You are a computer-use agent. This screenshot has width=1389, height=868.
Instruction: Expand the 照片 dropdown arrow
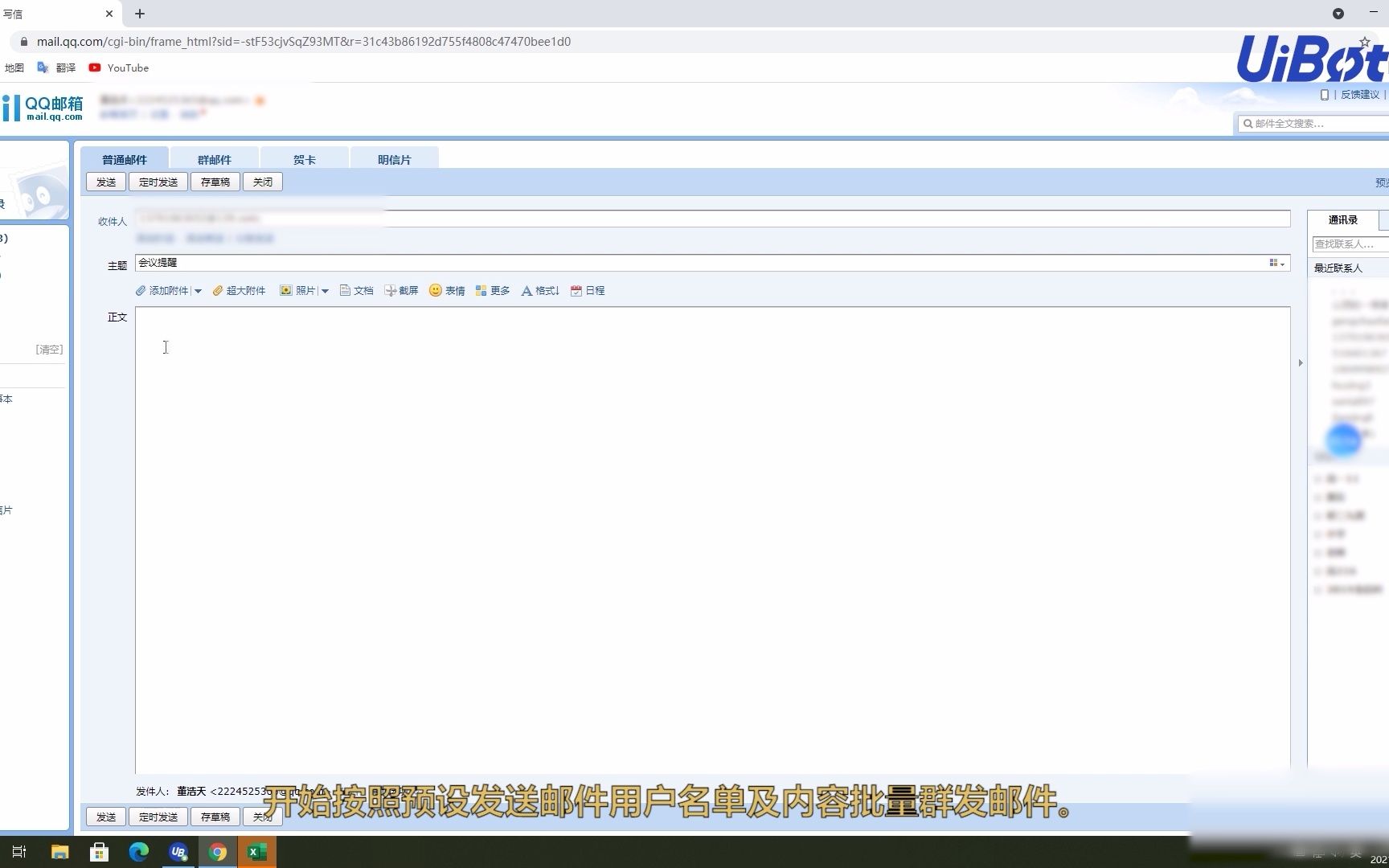click(x=325, y=291)
